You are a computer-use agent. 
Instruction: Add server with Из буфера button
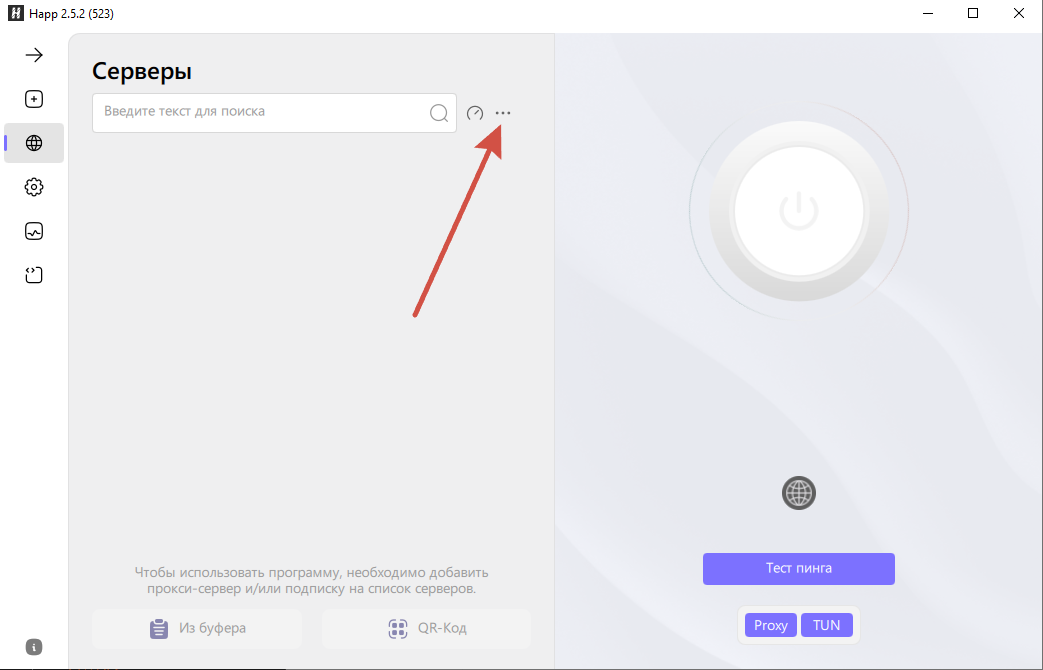[x=197, y=629]
